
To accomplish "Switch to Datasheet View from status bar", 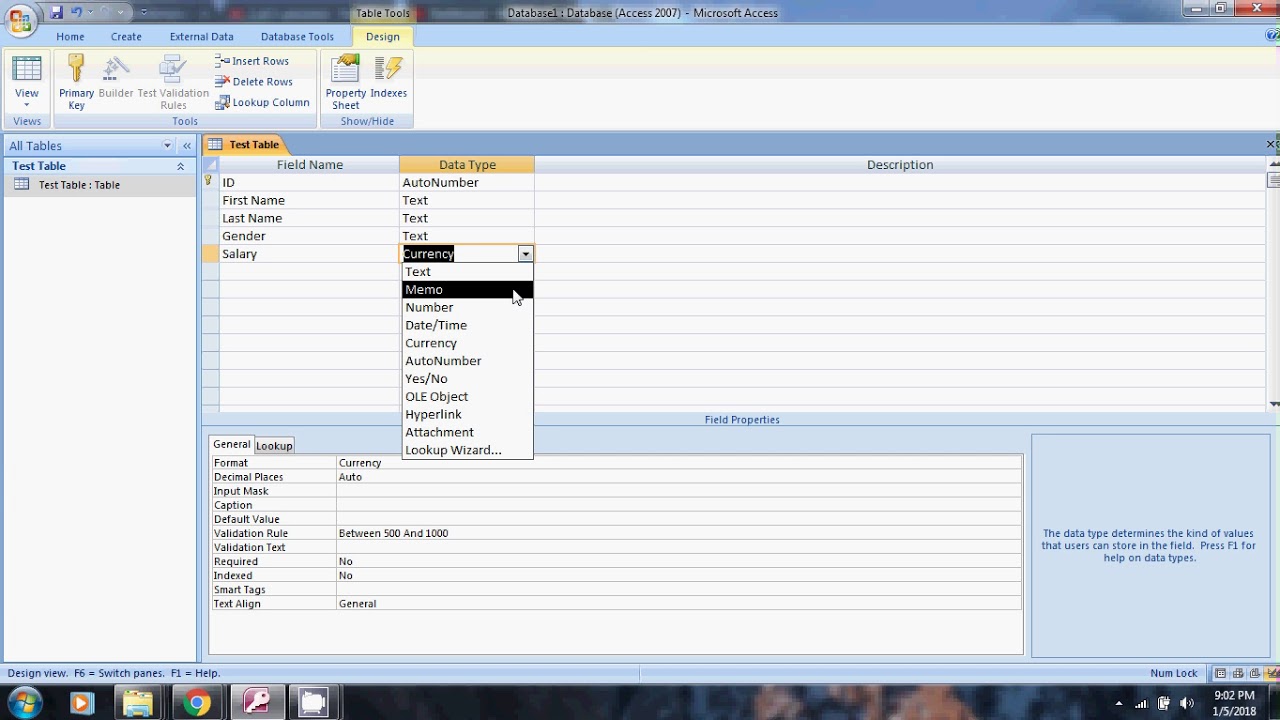I will pos(1220,674).
